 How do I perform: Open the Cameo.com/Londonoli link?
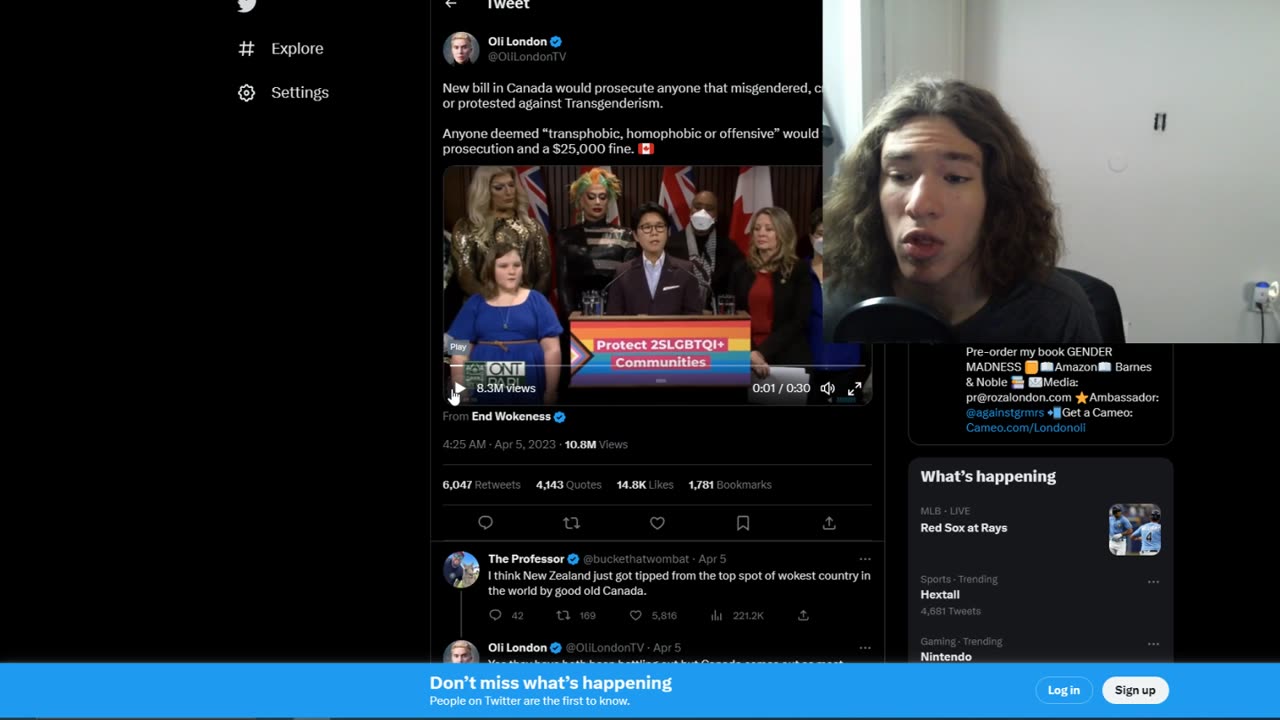1025,427
